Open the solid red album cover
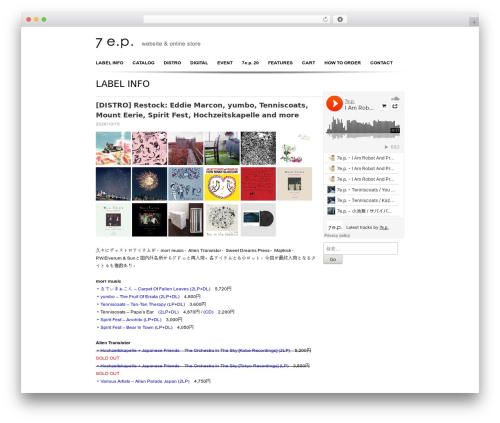Screen dimensions: 500x423 pos(258,184)
